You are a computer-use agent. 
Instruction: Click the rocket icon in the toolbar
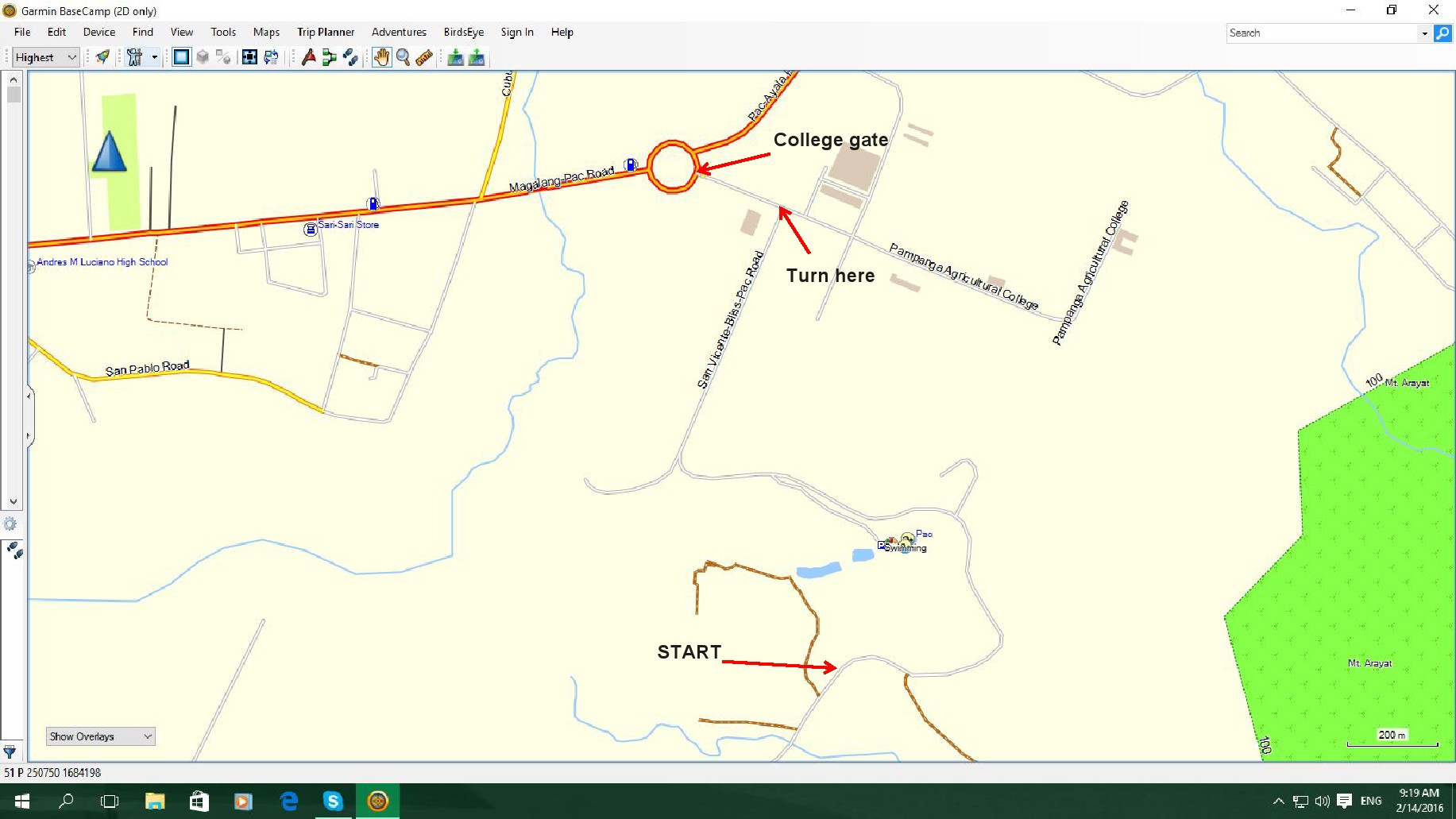[x=102, y=57]
